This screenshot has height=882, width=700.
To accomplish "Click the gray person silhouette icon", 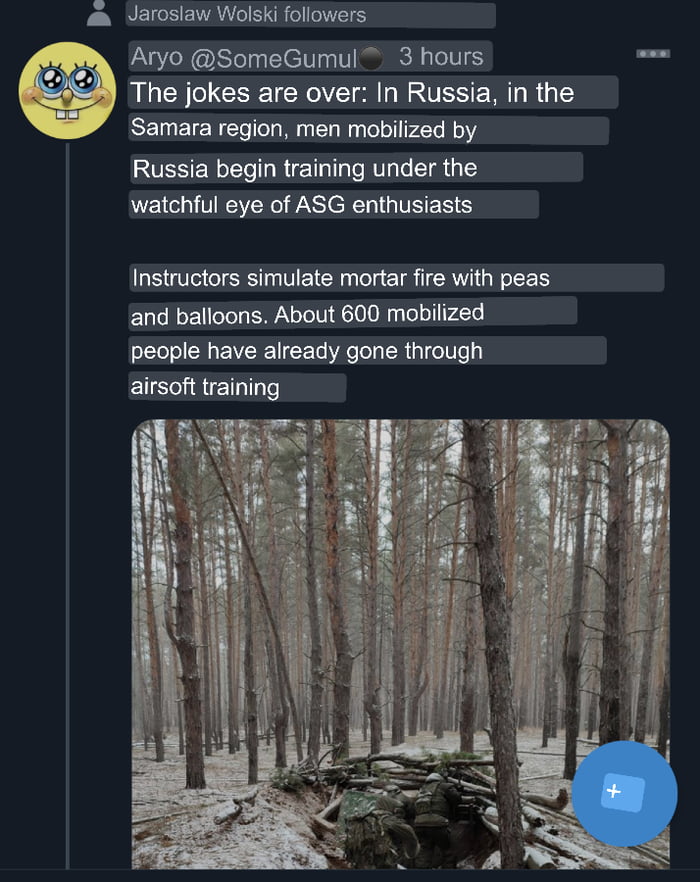I will pyautogui.click(x=99, y=13).
